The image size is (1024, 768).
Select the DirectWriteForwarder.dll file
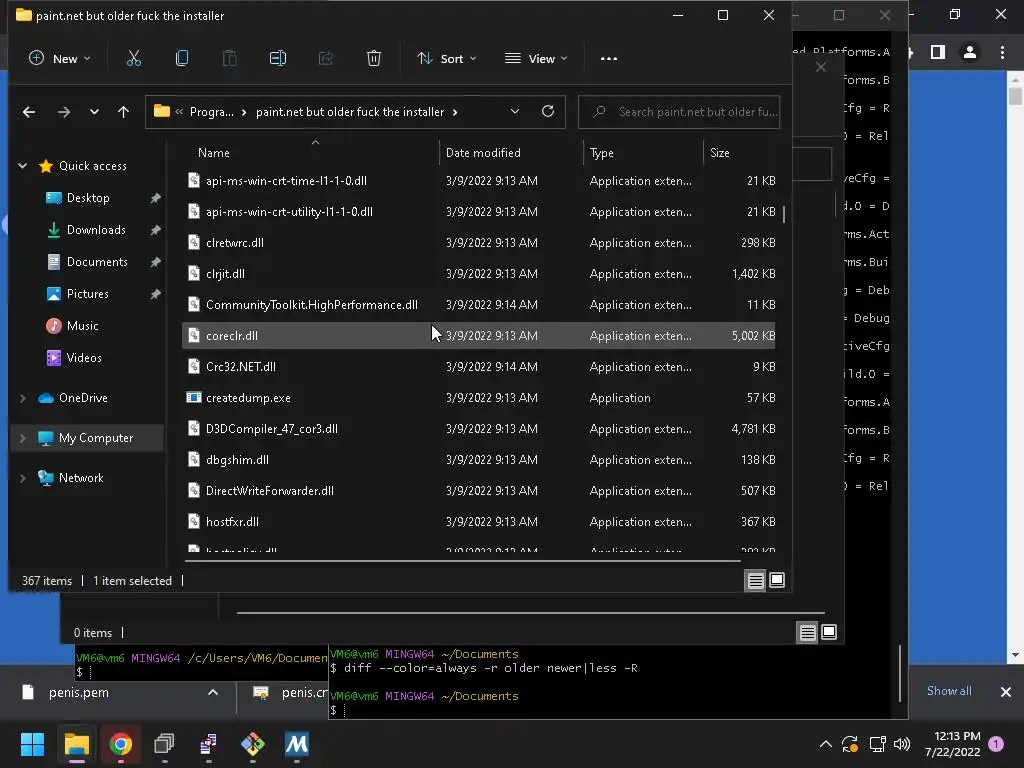point(479,490)
